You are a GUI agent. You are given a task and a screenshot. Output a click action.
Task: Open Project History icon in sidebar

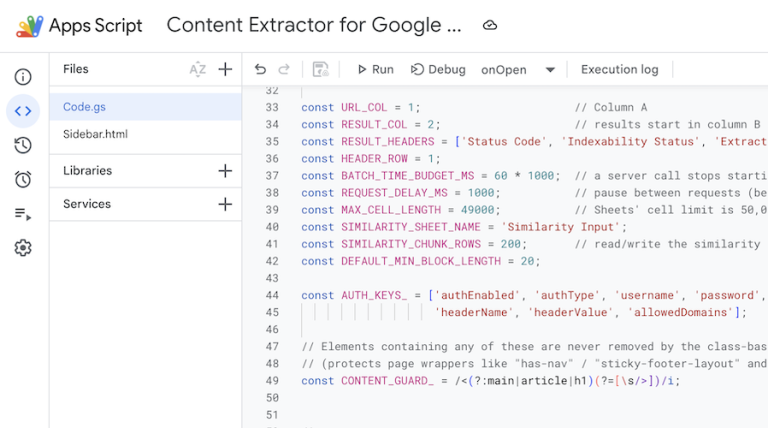(x=23, y=145)
